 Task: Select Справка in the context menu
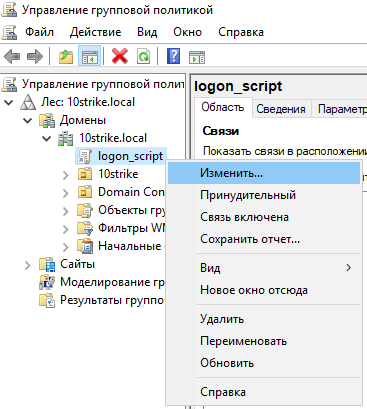pyautogui.click(x=264, y=392)
